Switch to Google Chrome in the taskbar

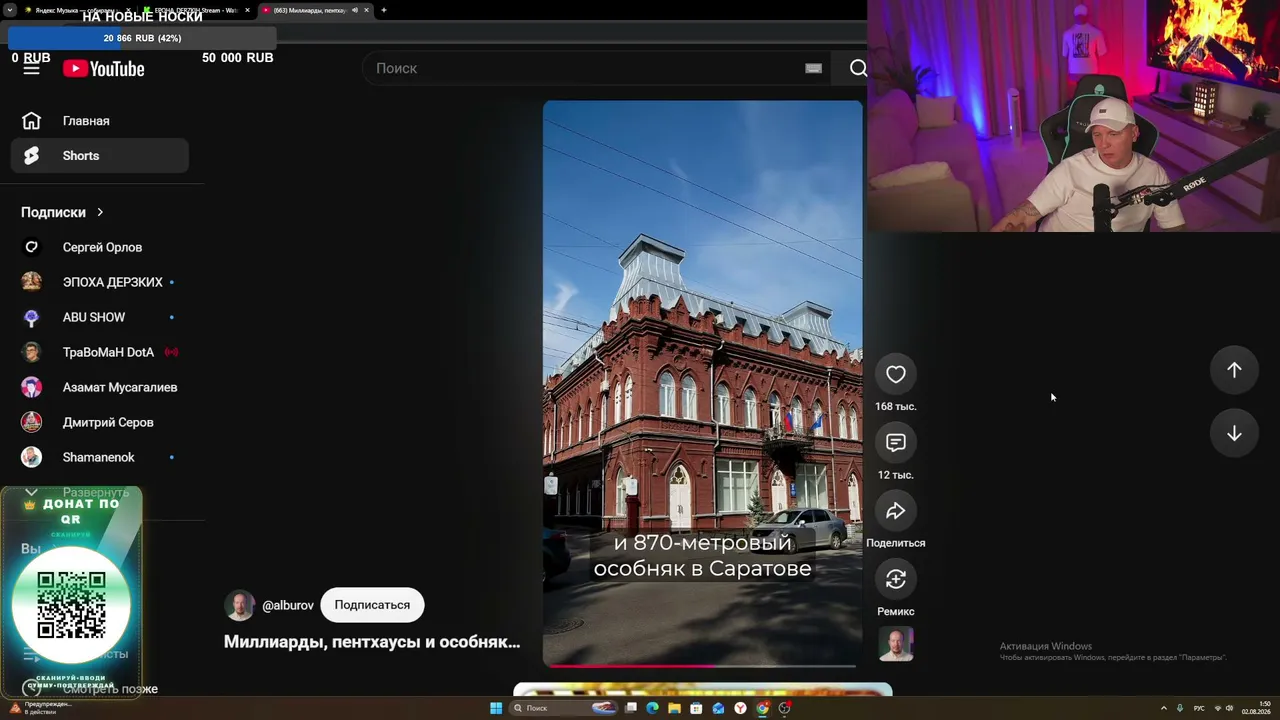(762, 708)
